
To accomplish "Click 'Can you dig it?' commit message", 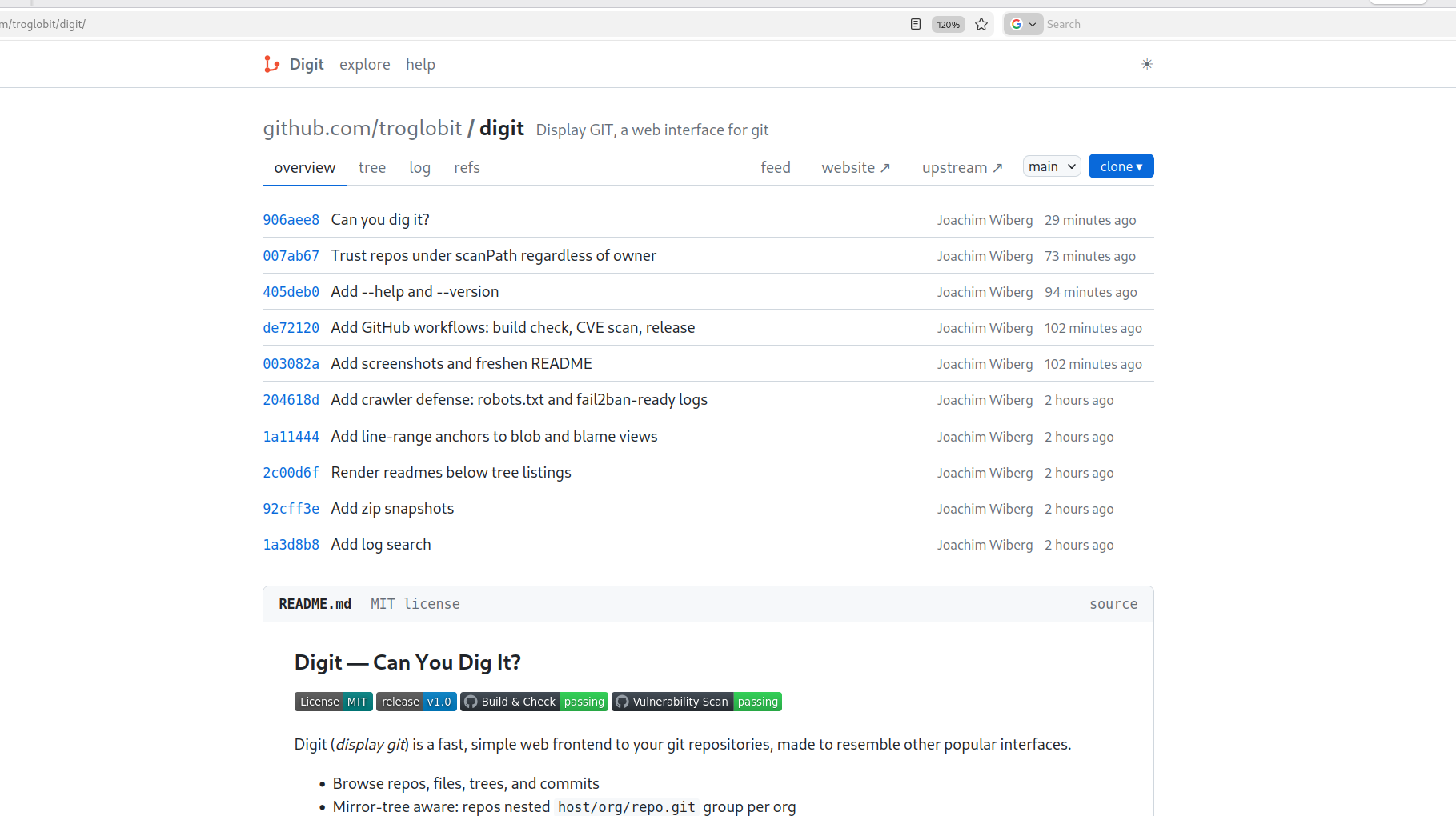I will (380, 219).
